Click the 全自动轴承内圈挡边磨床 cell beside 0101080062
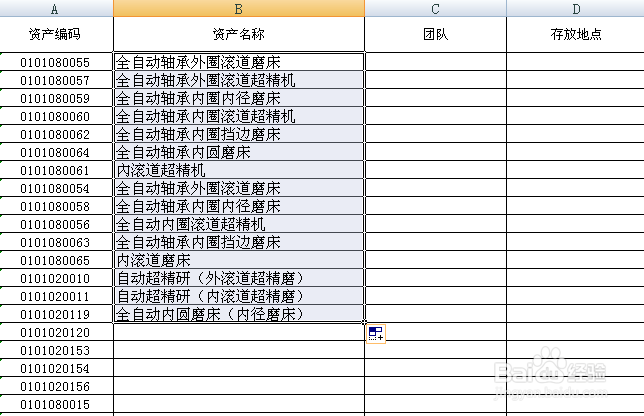The image size is (644, 416). point(239,134)
